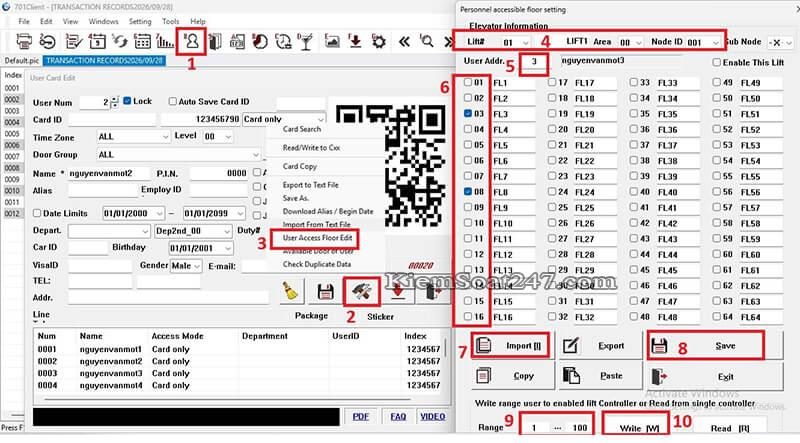Open the Card only access mode dropdown
This screenshot has height=443, width=800.
tap(320, 119)
